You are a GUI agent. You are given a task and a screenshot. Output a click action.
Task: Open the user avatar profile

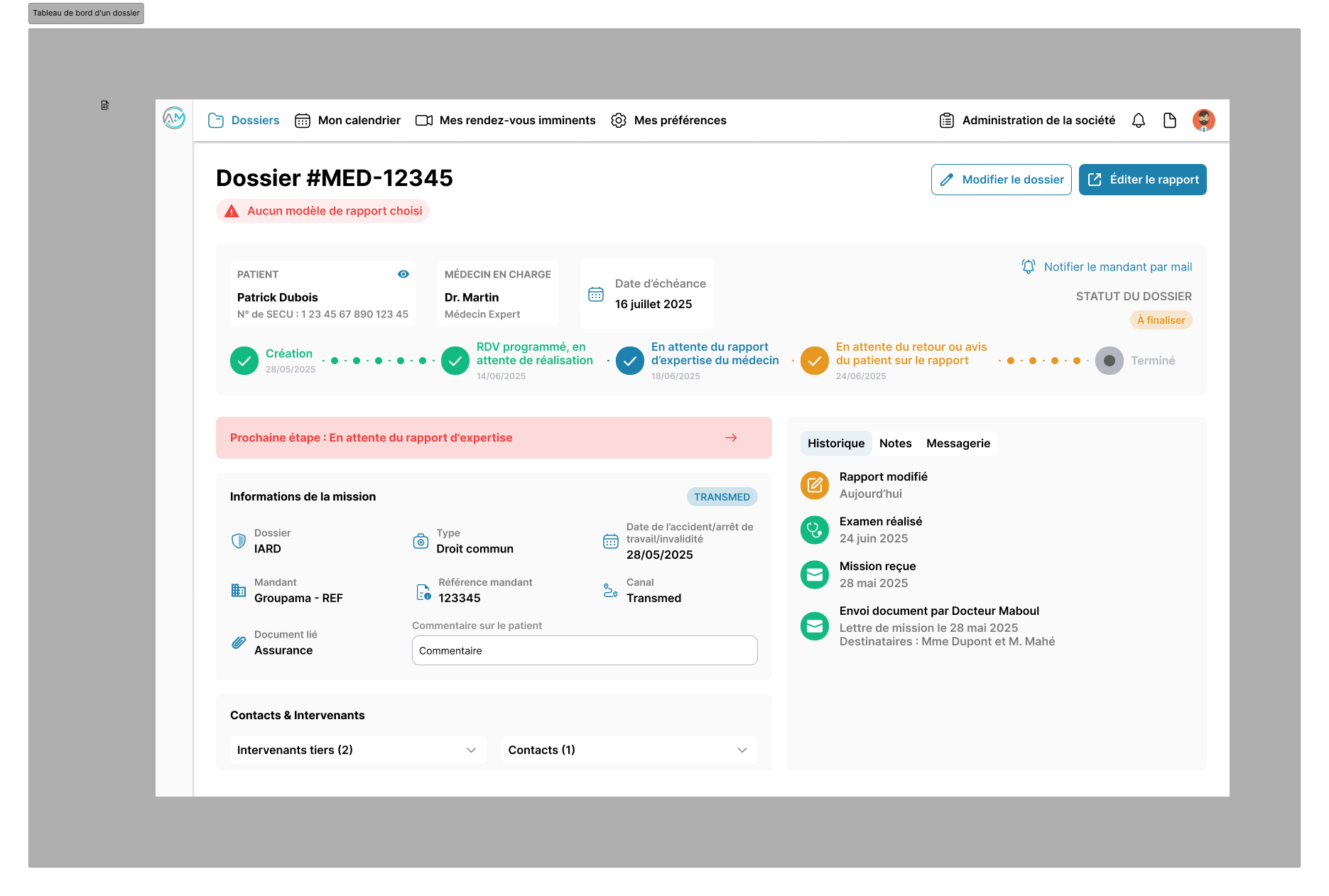pos(1204,120)
